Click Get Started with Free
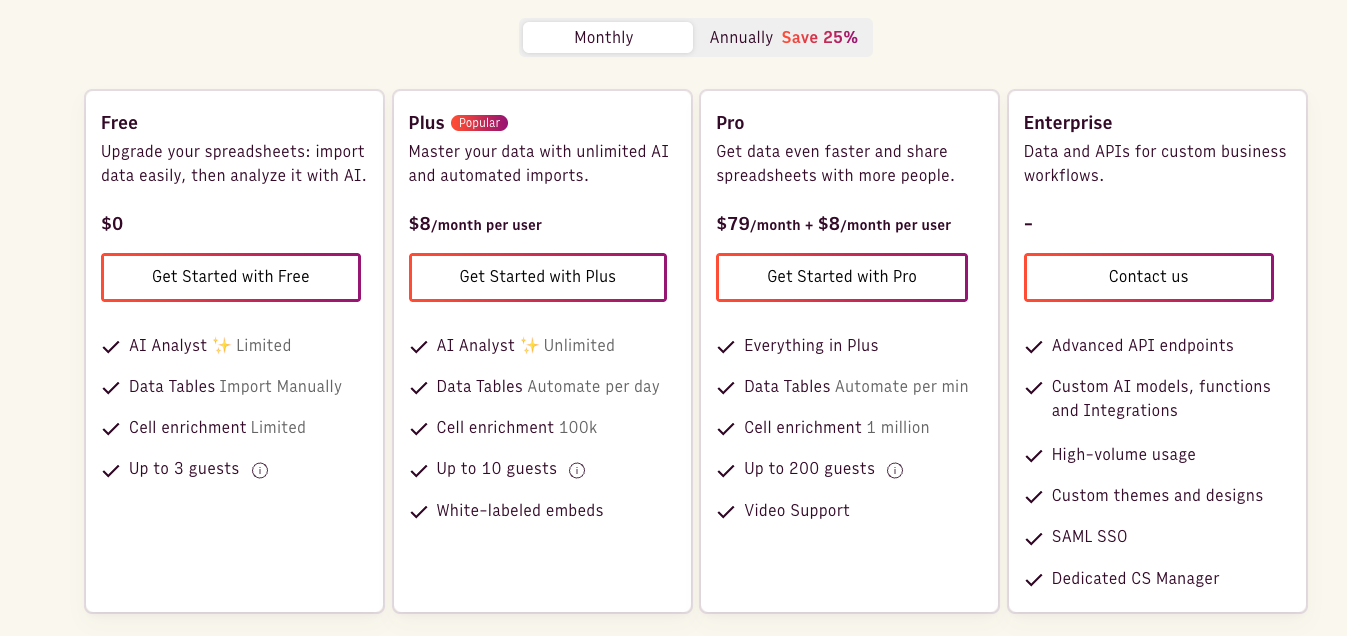 point(230,277)
